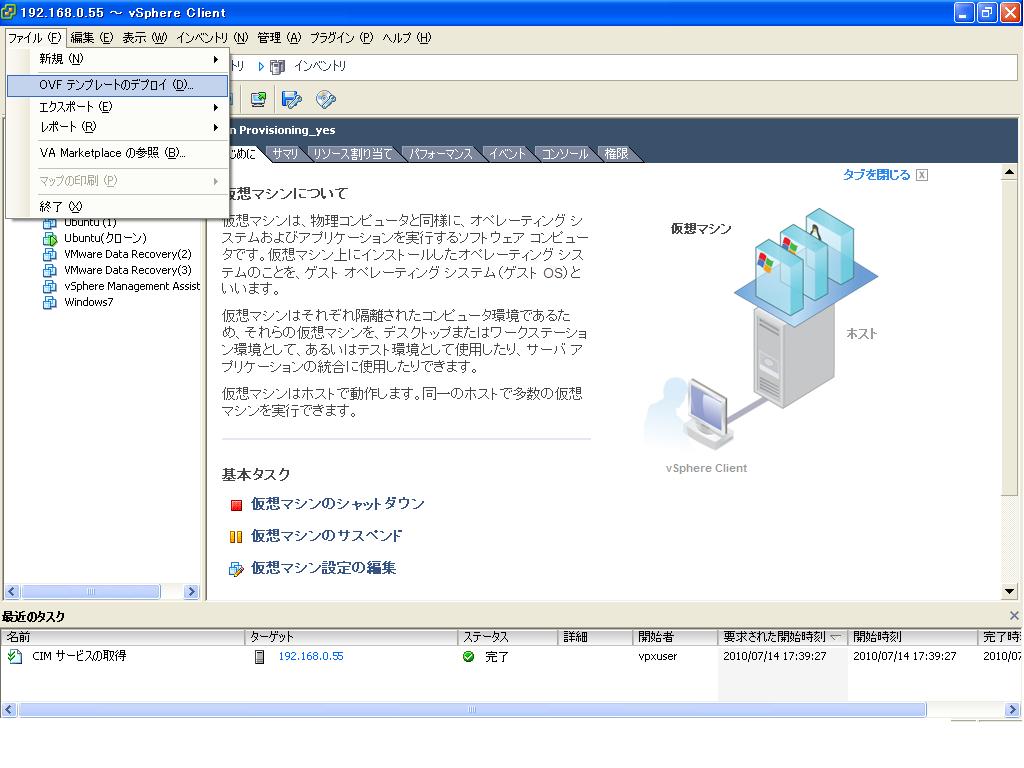Click 仮想マシンのサスペンド link
The width and height of the screenshot is (1024, 768).
pos(327,536)
